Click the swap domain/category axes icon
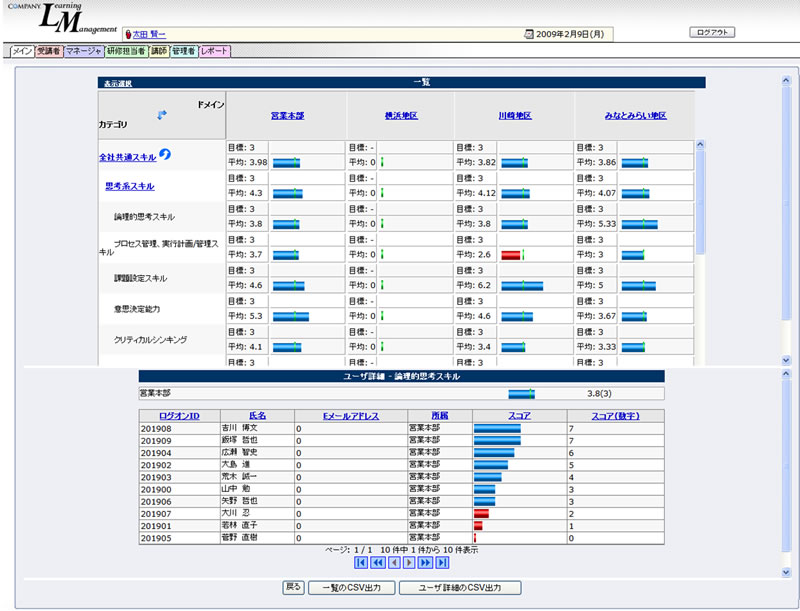800x611 pixels. point(162,115)
